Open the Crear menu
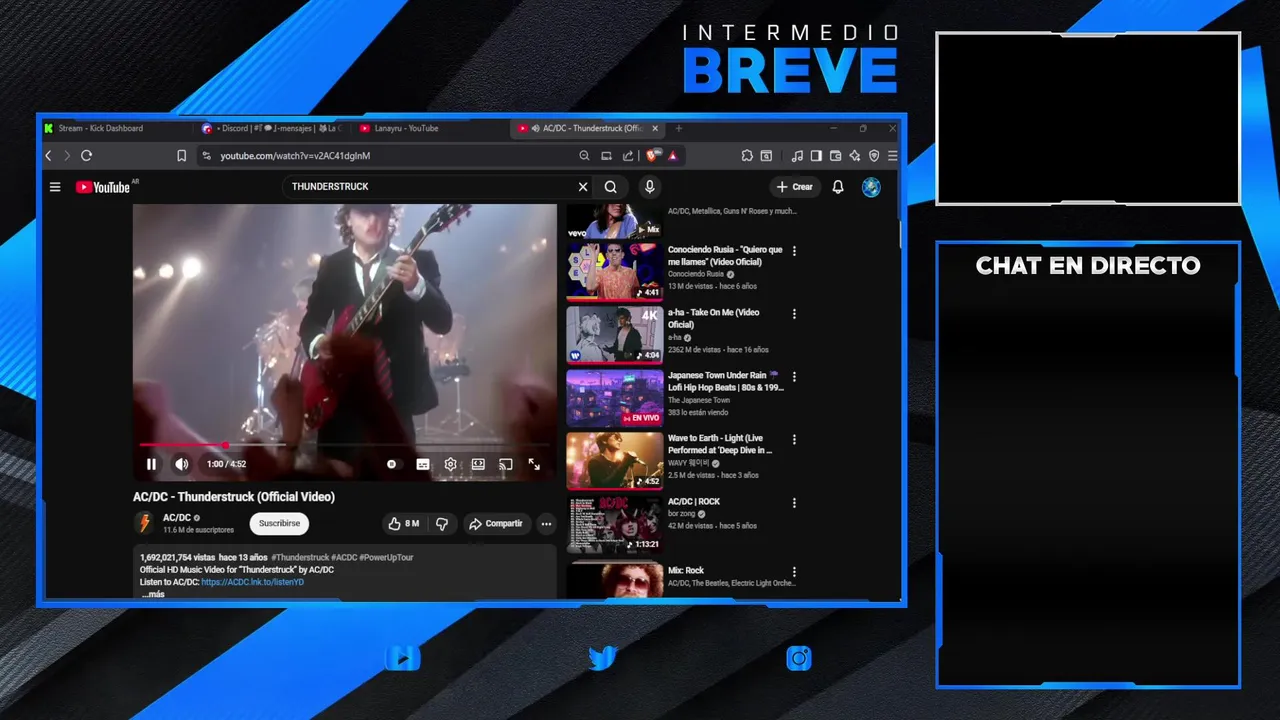The width and height of the screenshot is (1280, 720). 795,187
